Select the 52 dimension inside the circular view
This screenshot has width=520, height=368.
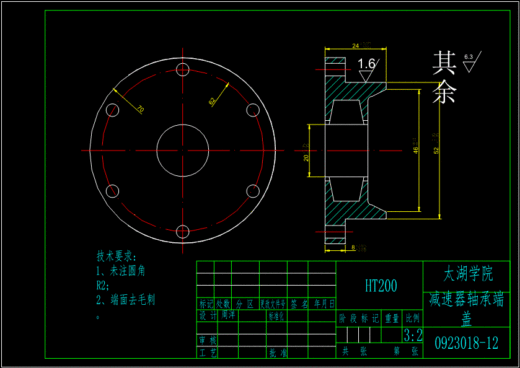[x=213, y=101]
